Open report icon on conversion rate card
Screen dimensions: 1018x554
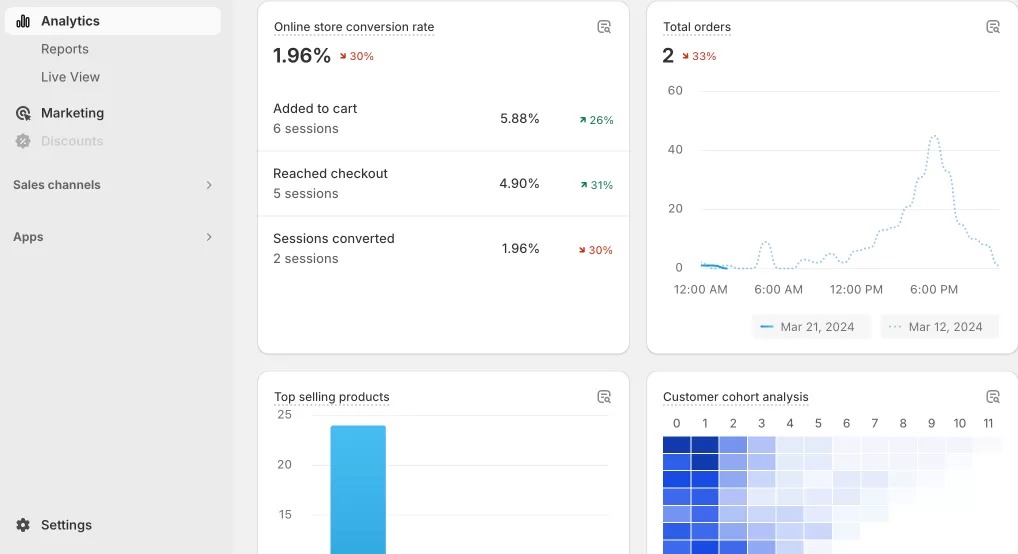[x=604, y=27]
